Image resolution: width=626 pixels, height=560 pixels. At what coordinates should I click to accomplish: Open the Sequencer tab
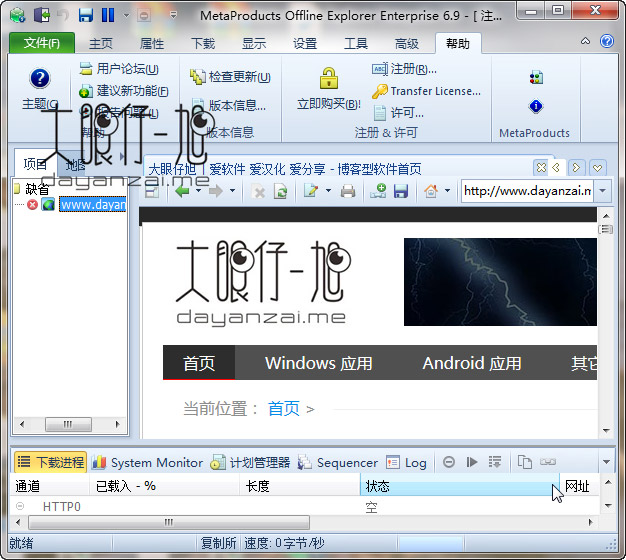[338, 463]
